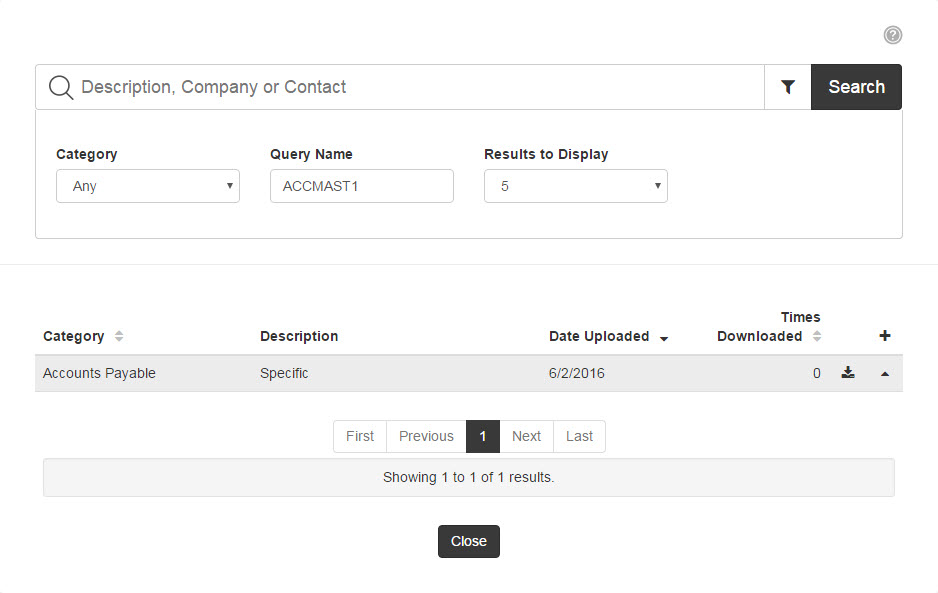Screen dimensions: 938x593
Task: Sort by Date Uploaded descending arrow
Action: 663,339
